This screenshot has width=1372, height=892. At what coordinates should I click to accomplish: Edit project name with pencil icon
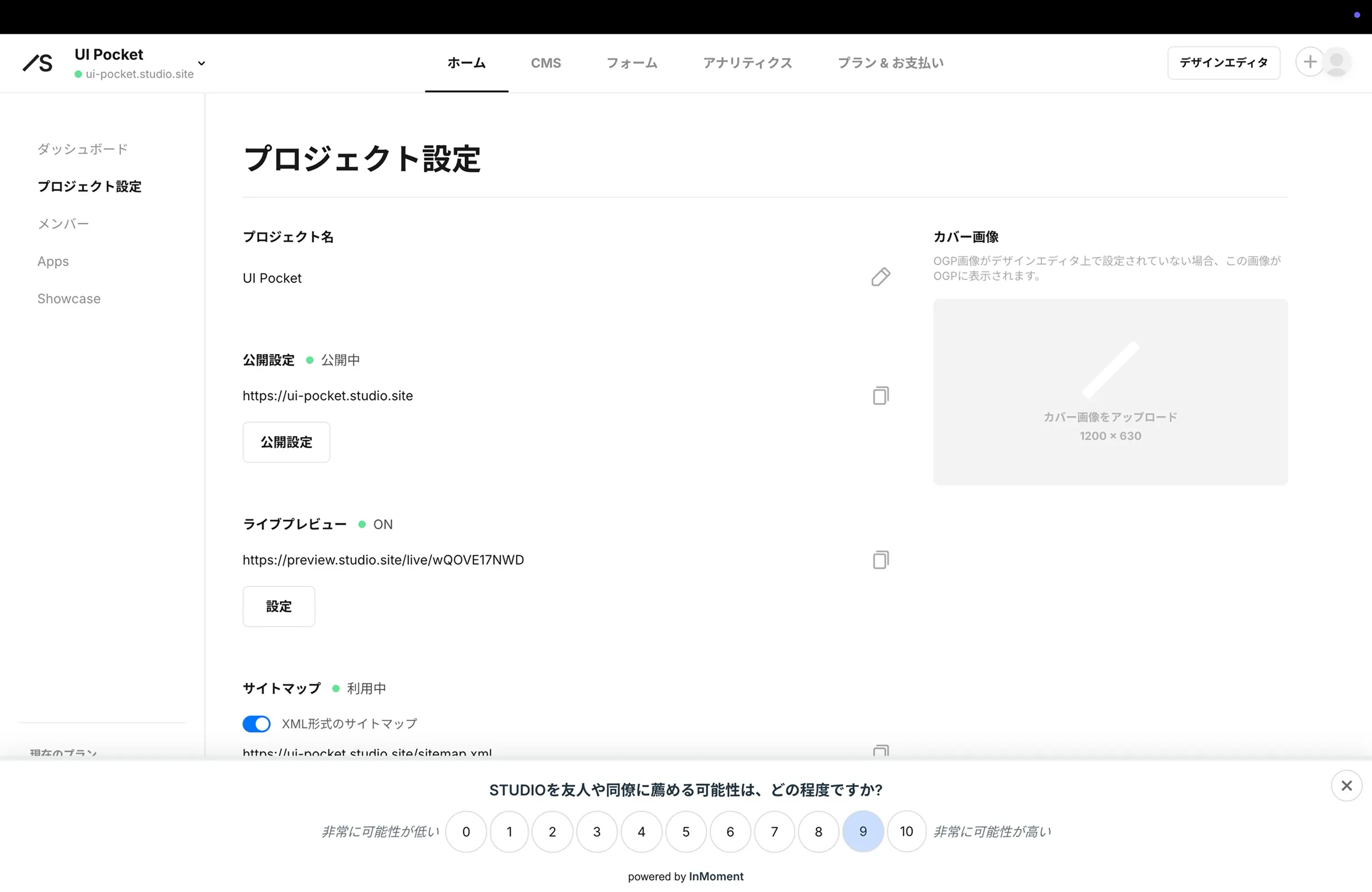[x=880, y=277]
